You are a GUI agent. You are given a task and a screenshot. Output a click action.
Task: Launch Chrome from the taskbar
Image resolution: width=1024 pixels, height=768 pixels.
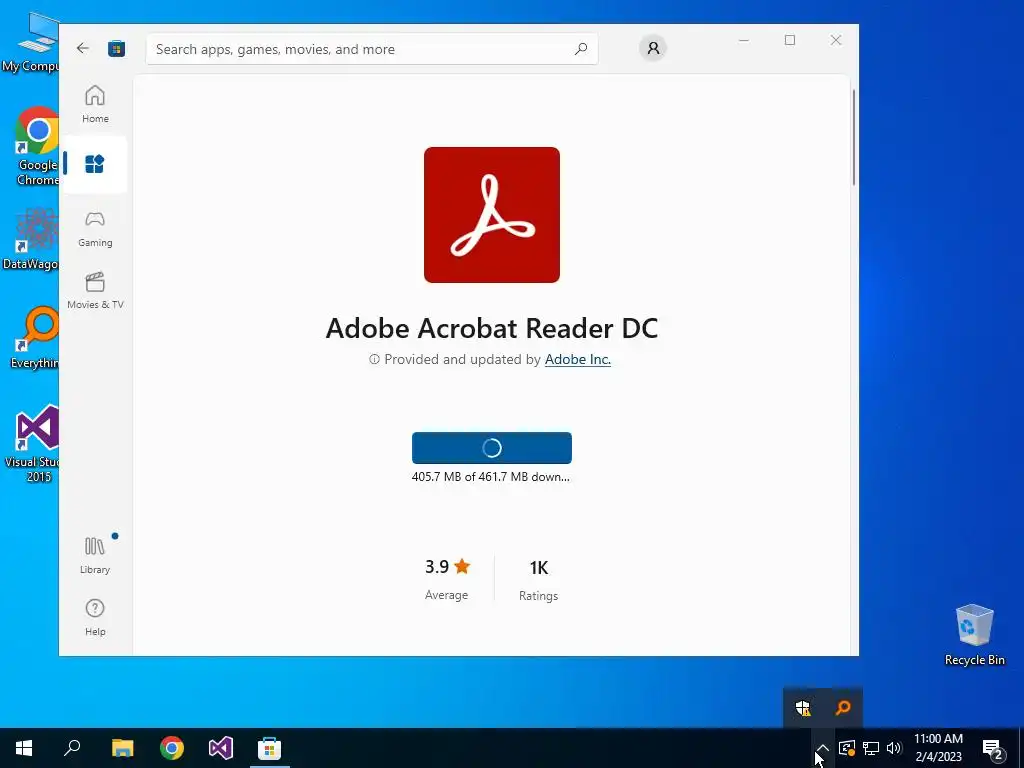click(x=172, y=748)
